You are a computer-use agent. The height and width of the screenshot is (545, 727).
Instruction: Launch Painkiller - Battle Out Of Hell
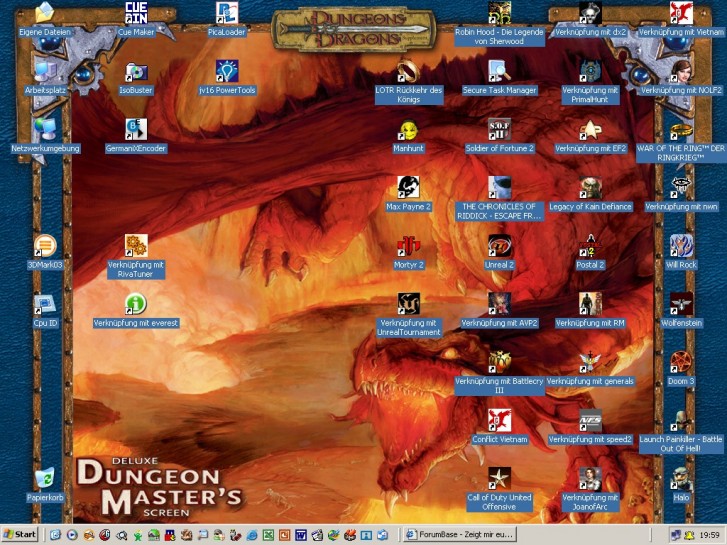pos(681,420)
